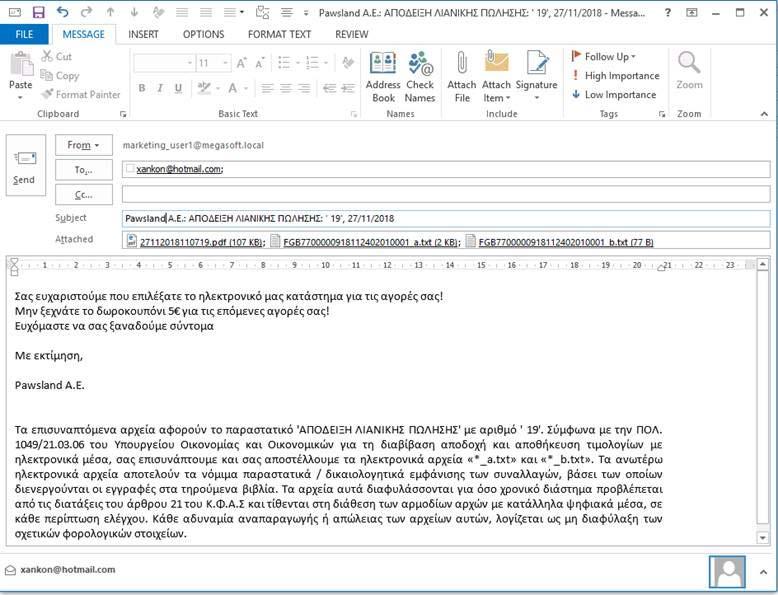This screenshot has width=778, height=595.
Task: Switch to the MESSAGE tab
Action: pos(83,34)
